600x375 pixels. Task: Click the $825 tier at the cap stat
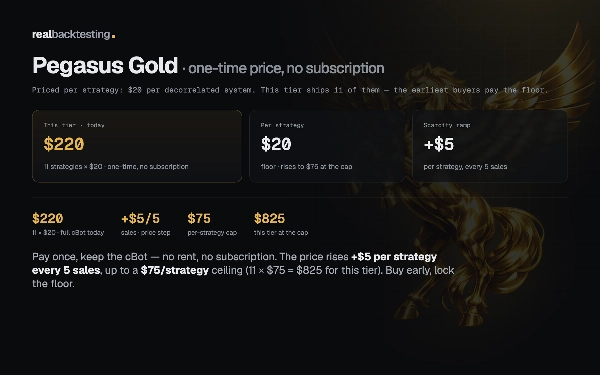[x=281, y=224]
